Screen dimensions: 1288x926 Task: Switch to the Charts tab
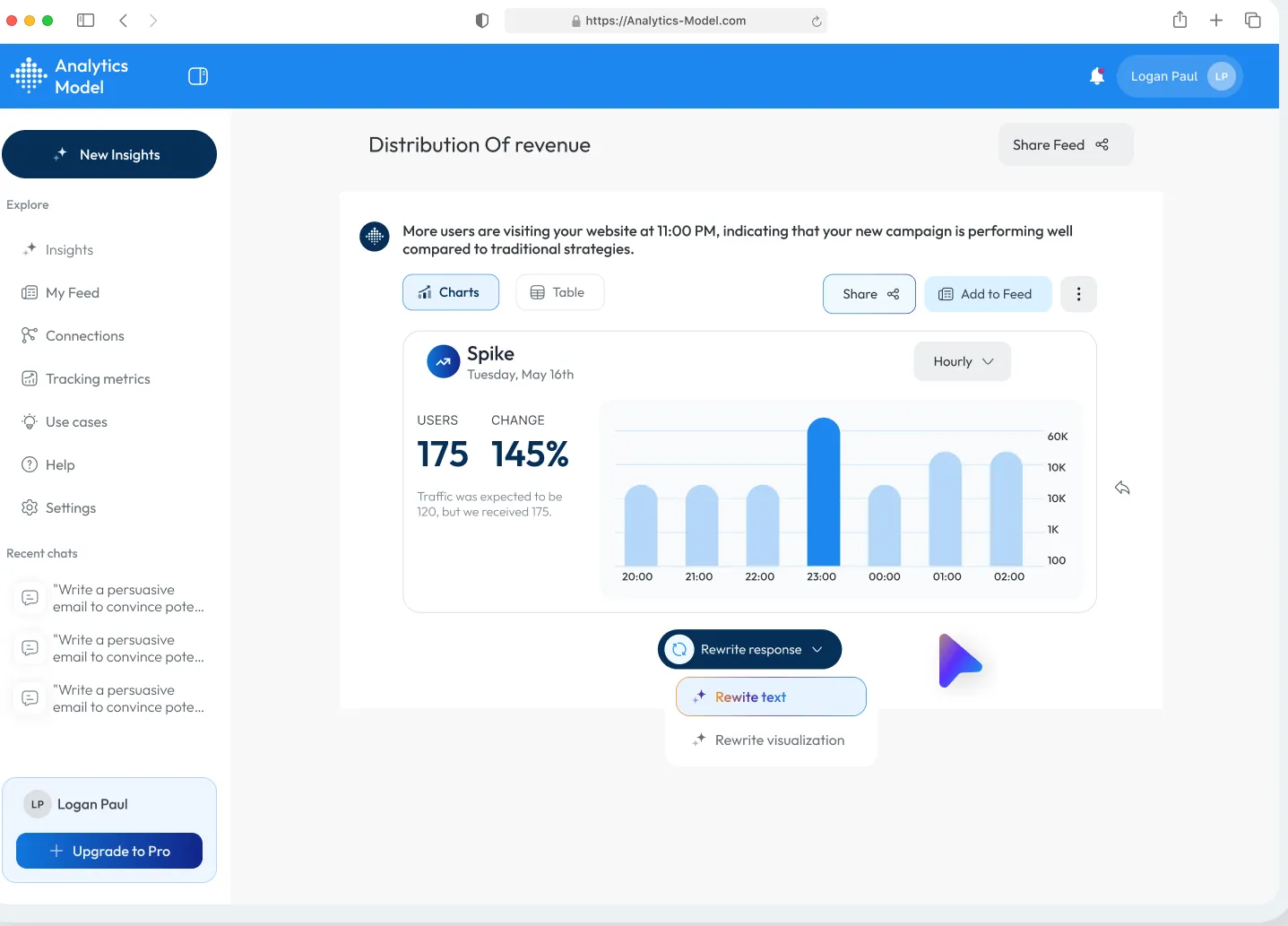(x=450, y=292)
